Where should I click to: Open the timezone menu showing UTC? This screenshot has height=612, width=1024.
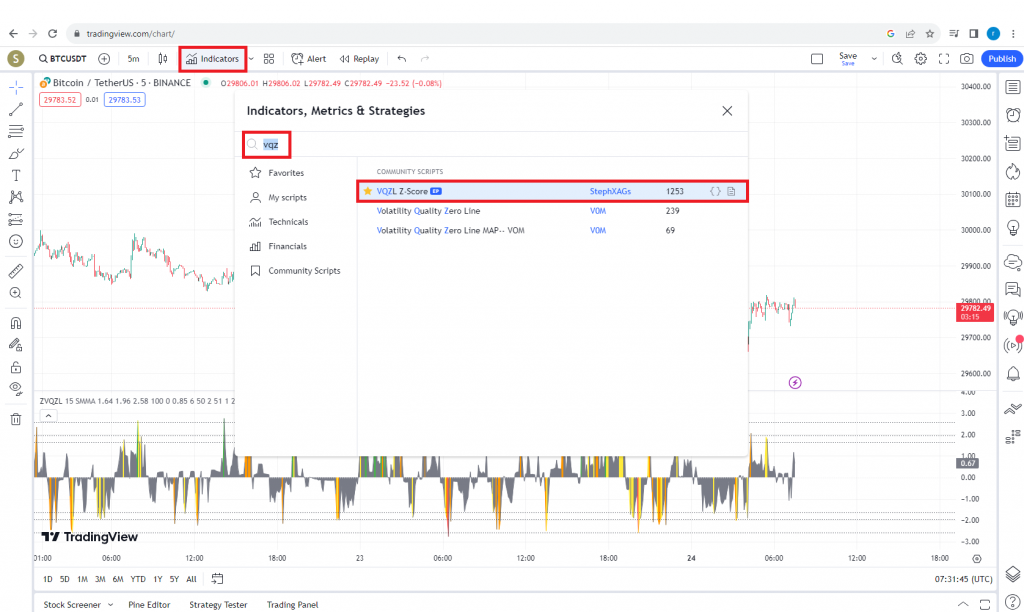tap(963, 579)
